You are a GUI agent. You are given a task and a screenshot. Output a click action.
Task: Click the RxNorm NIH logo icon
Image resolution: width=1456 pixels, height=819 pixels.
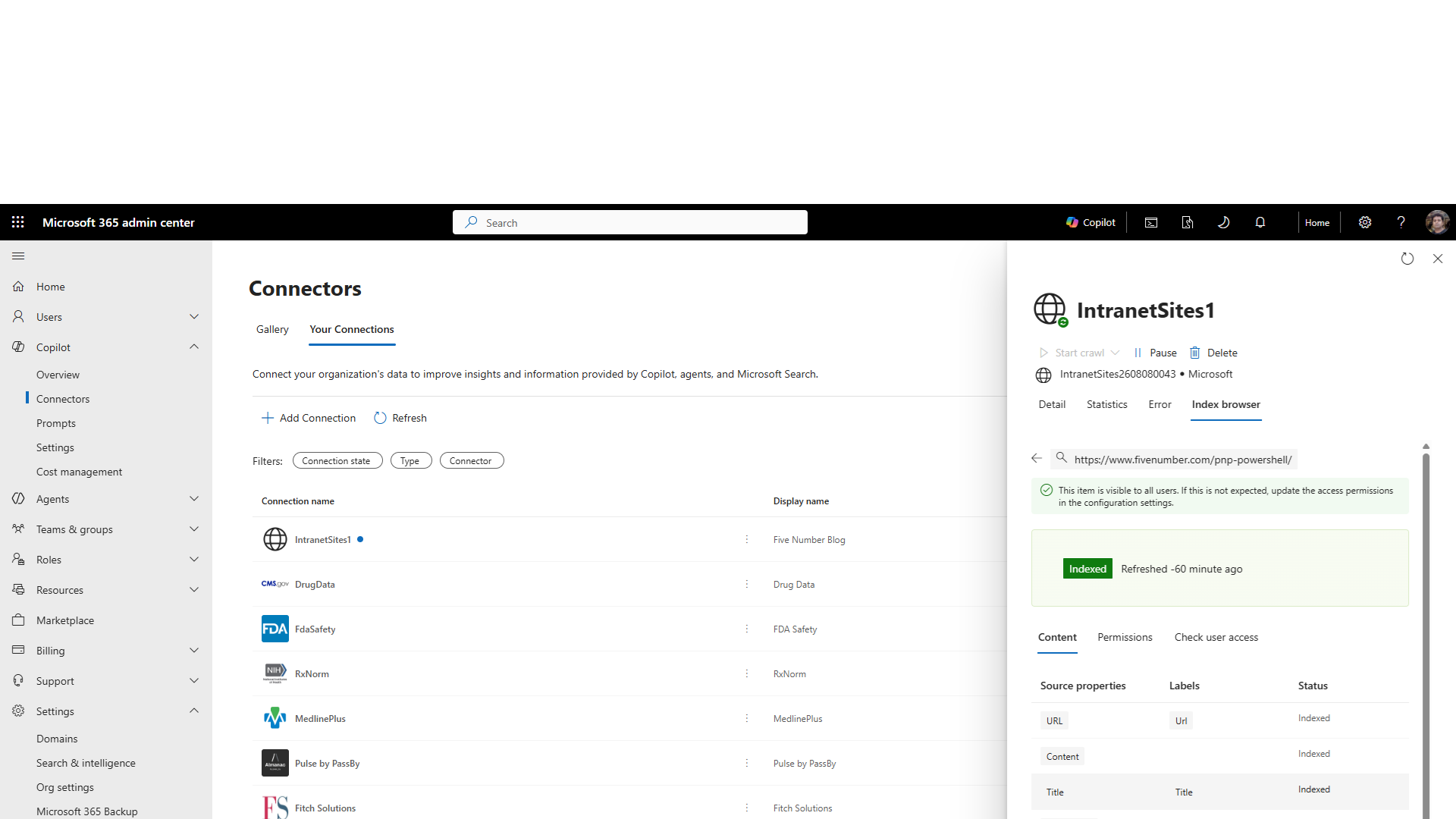[275, 673]
